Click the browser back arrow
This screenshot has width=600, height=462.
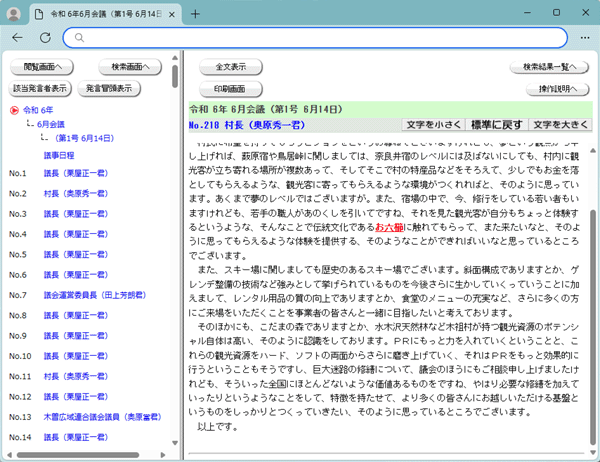[17, 38]
